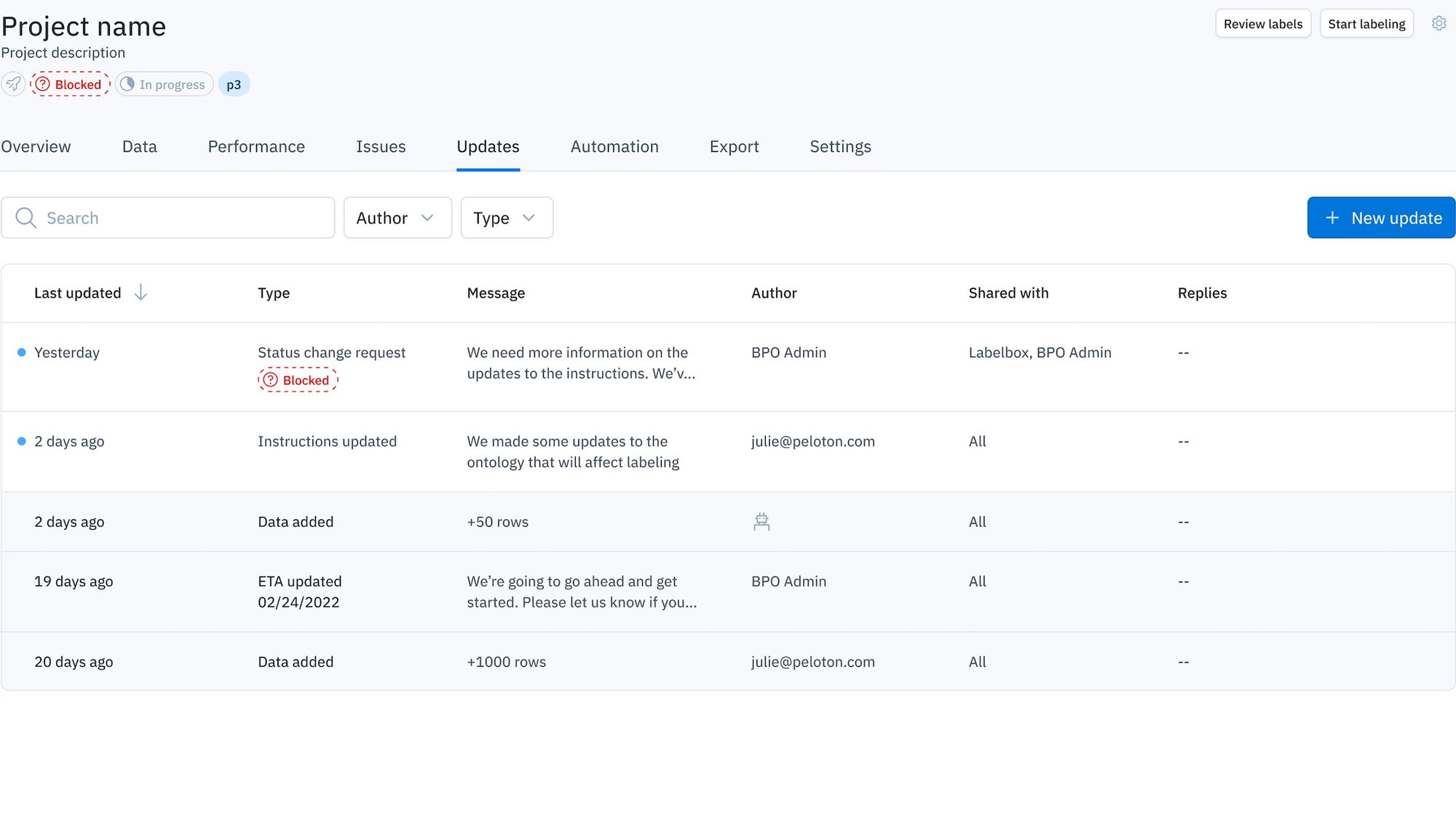Click the p3 priority badge
Image resolution: width=1456 pixels, height=818 pixels.
[x=234, y=84]
